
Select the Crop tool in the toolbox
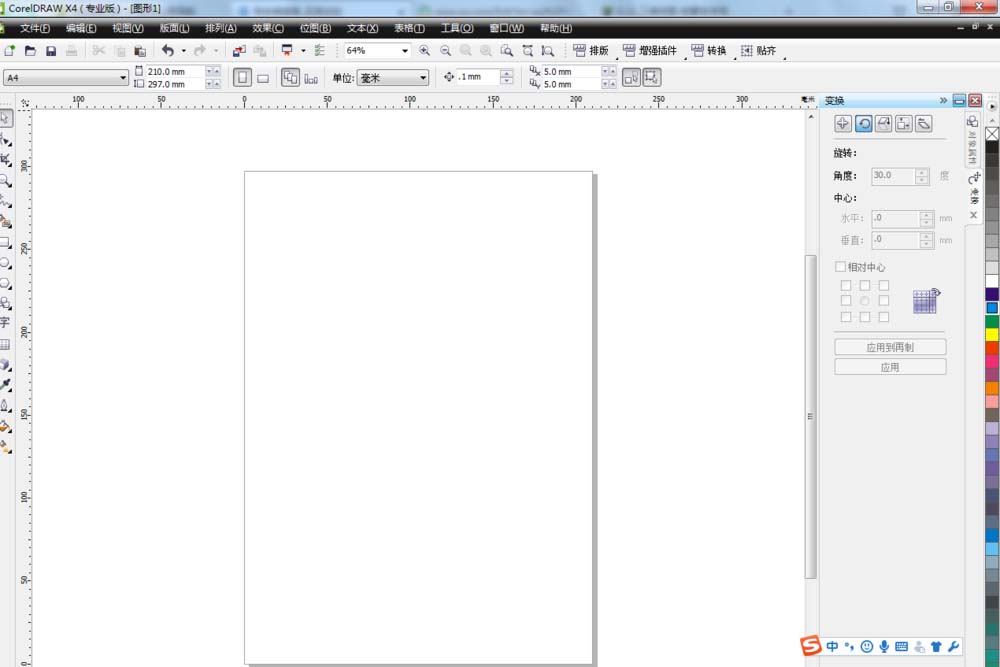[5, 159]
